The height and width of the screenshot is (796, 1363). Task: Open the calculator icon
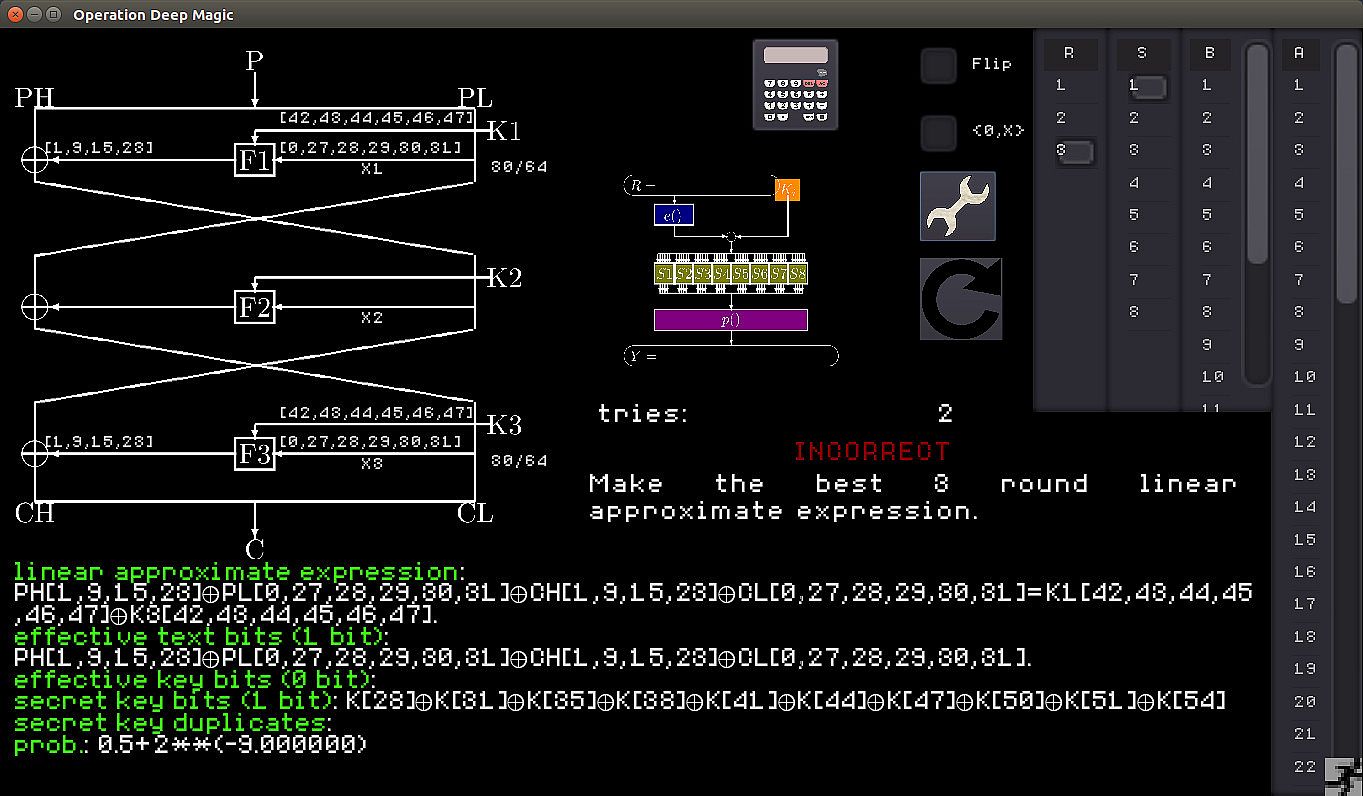coord(795,84)
